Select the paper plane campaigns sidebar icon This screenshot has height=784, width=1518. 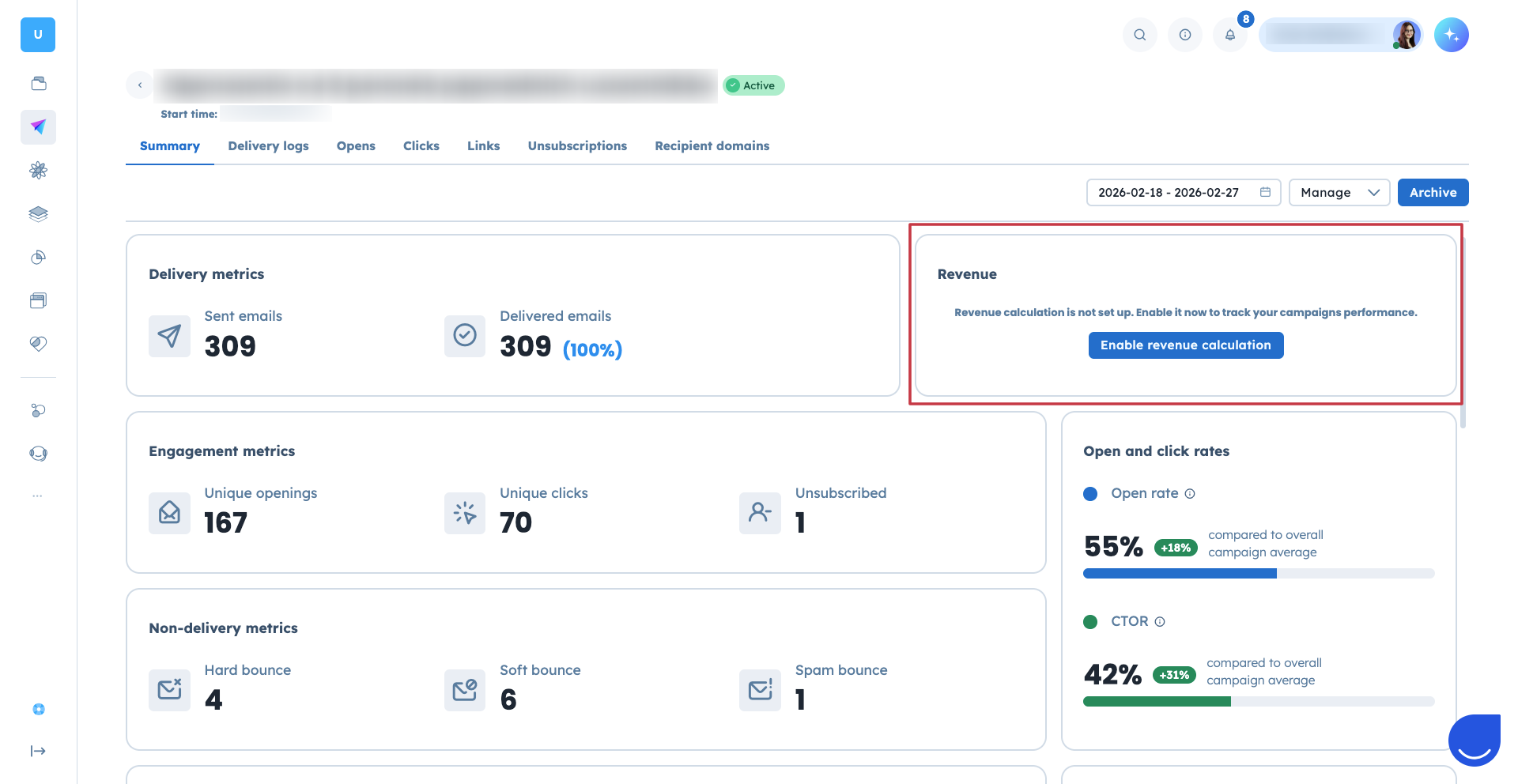[38, 127]
